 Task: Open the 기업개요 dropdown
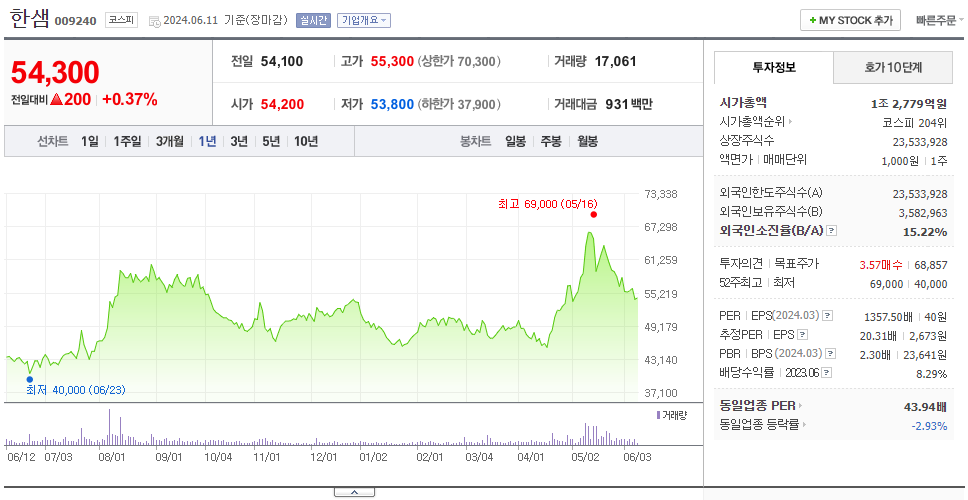point(364,20)
